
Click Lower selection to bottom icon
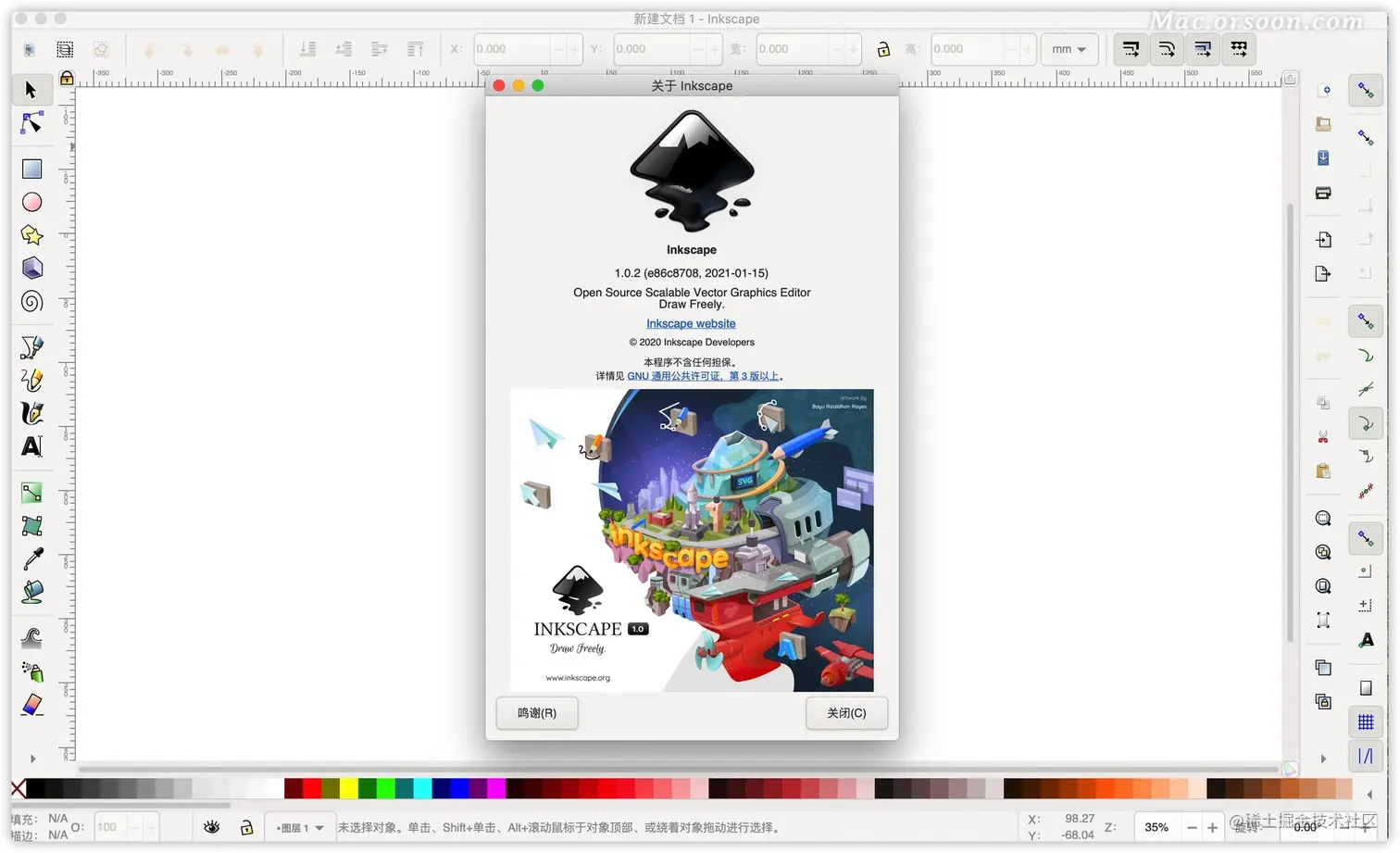coord(307,49)
